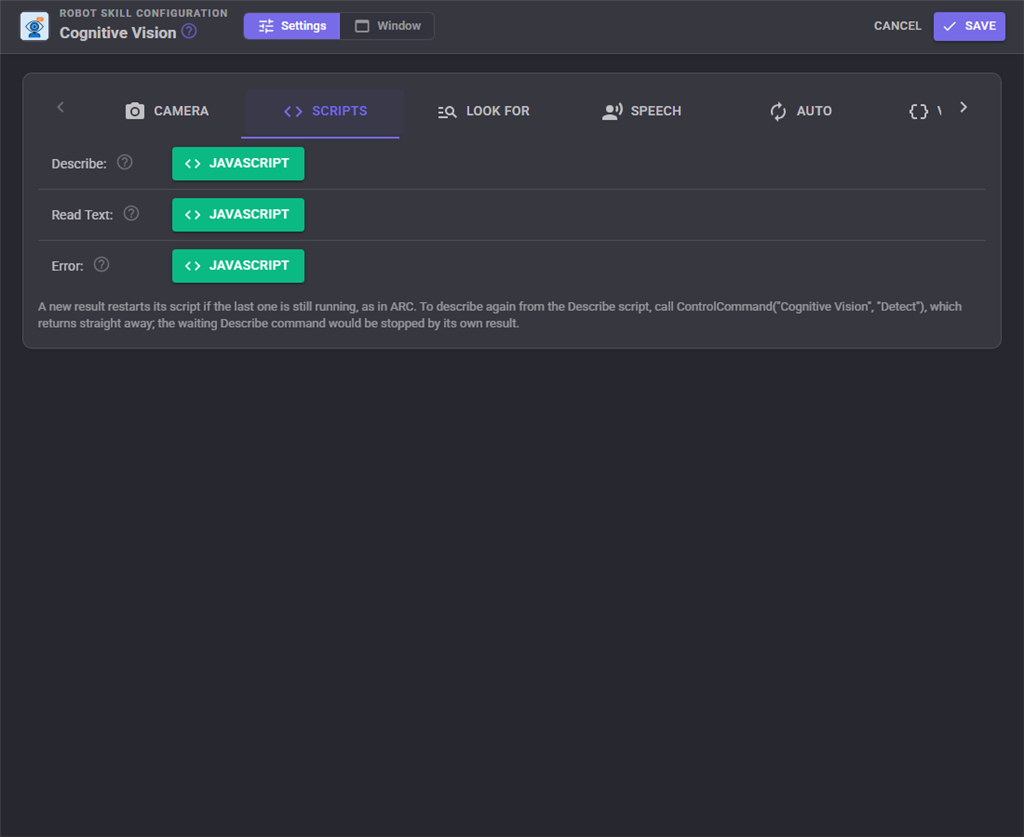Click the 'Describe:' label
This screenshot has height=837, width=1024.
click(x=79, y=164)
